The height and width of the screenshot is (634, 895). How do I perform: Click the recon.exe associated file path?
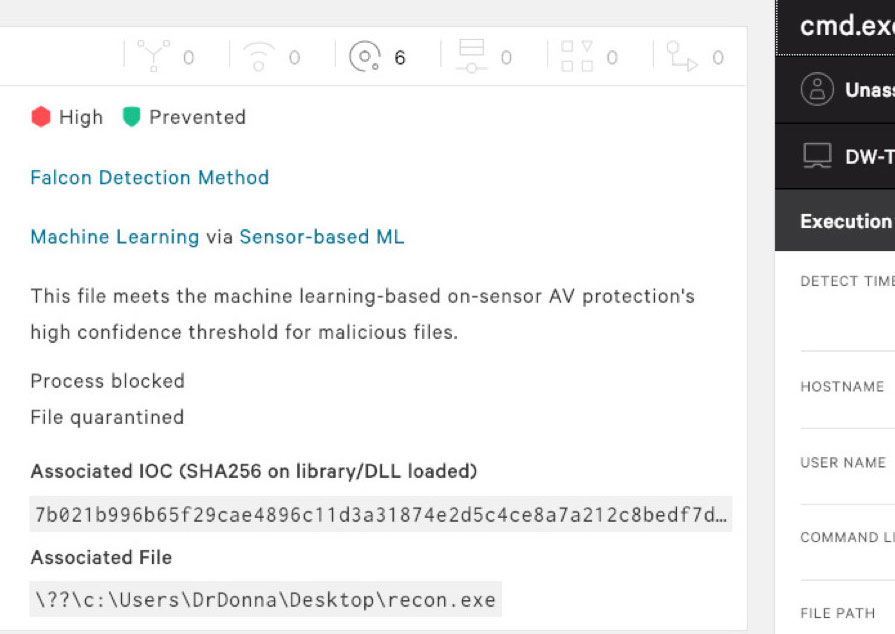[x=265, y=599]
